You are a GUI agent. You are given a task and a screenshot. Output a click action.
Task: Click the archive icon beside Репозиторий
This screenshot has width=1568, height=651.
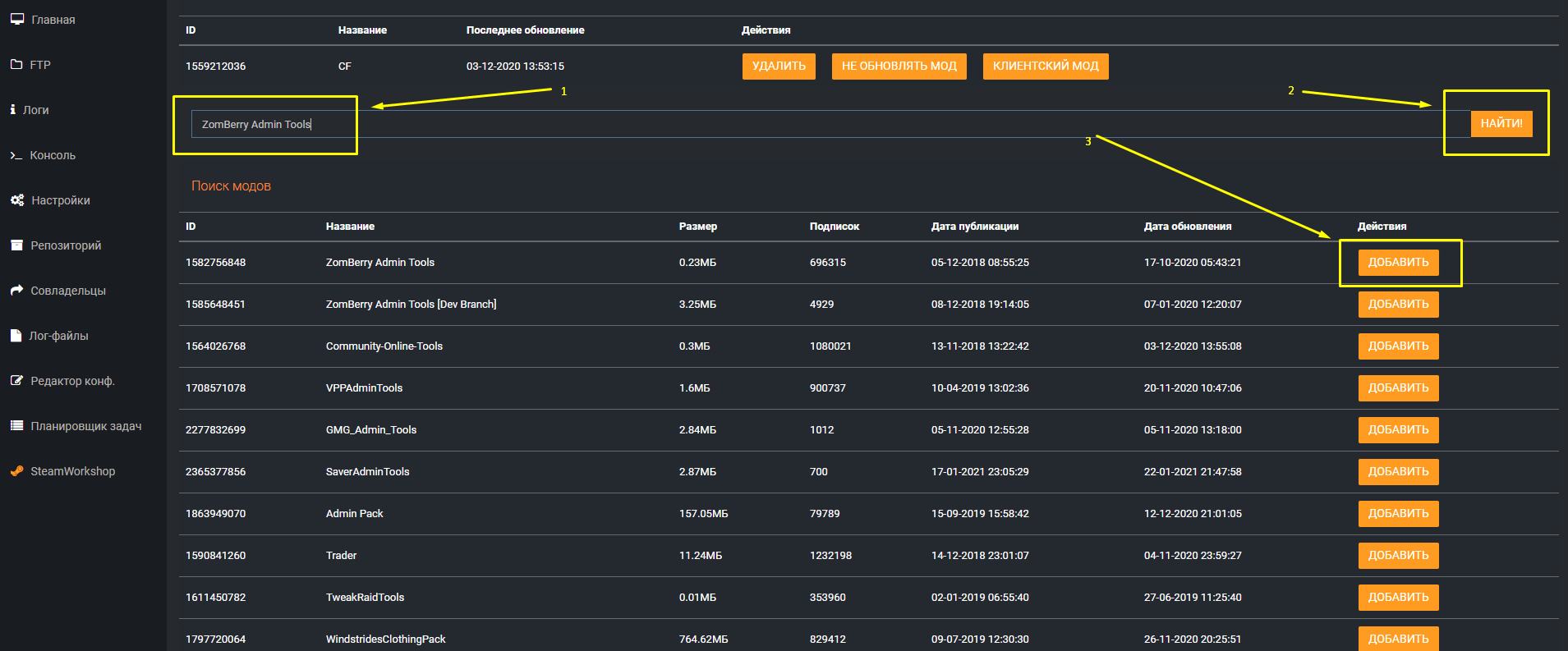tap(16, 245)
